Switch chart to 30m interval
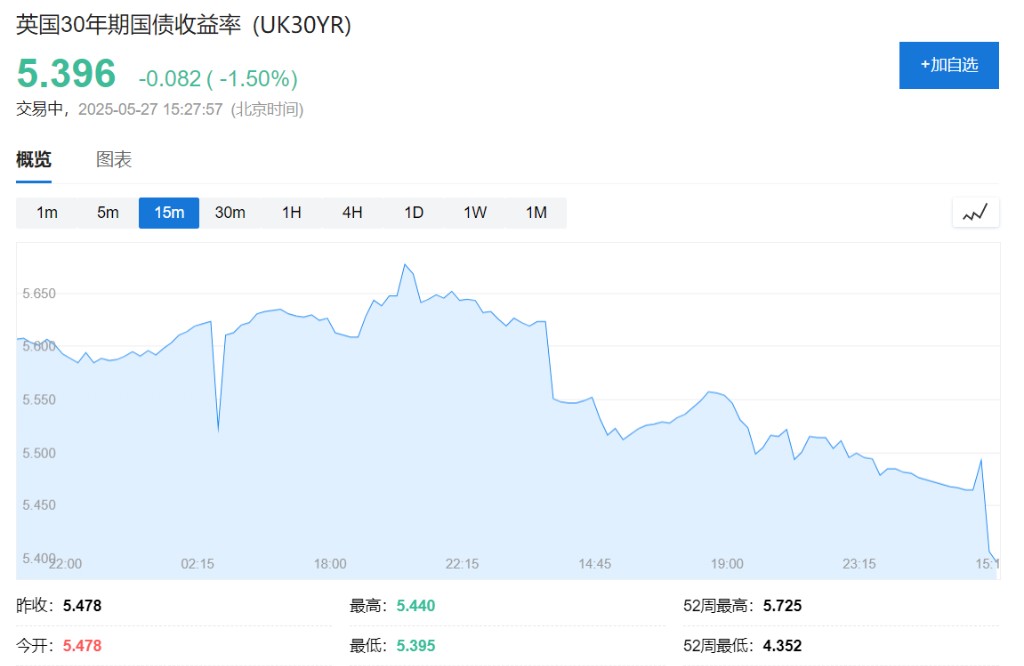Viewport: 1024px width, 666px height. (x=230, y=212)
